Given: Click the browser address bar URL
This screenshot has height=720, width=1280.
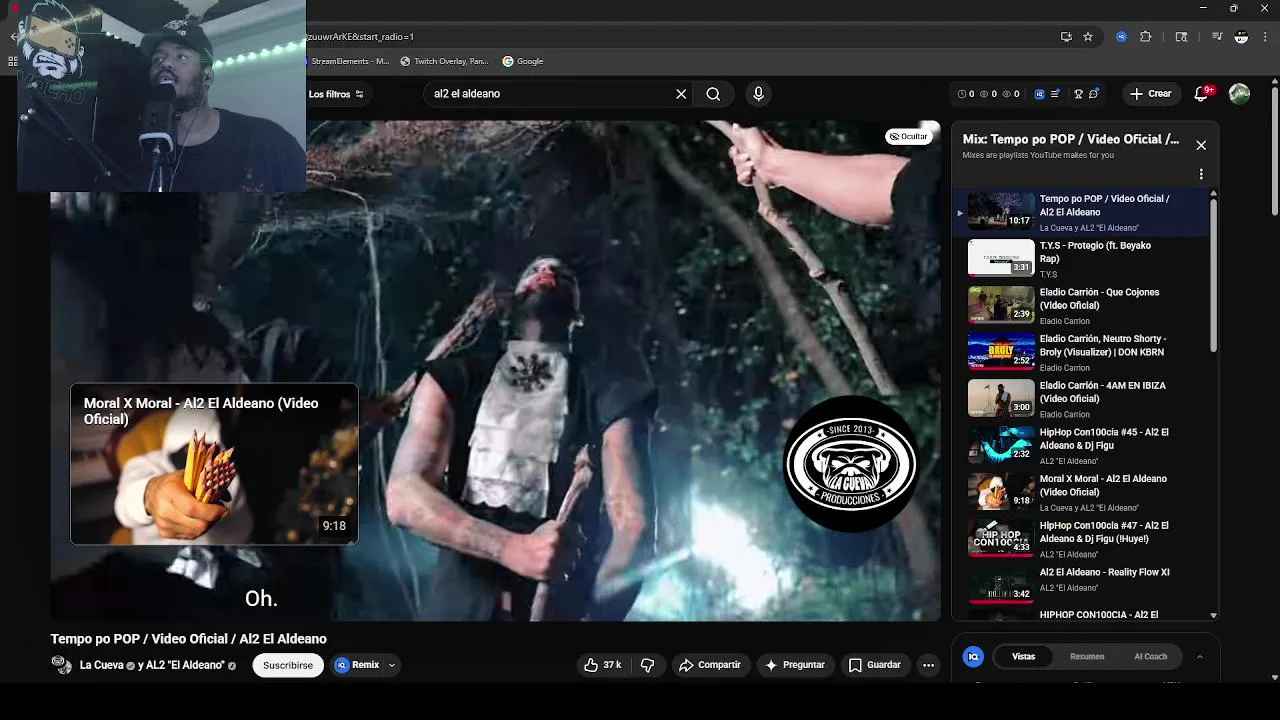Looking at the screenshot, I should [x=360, y=37].
